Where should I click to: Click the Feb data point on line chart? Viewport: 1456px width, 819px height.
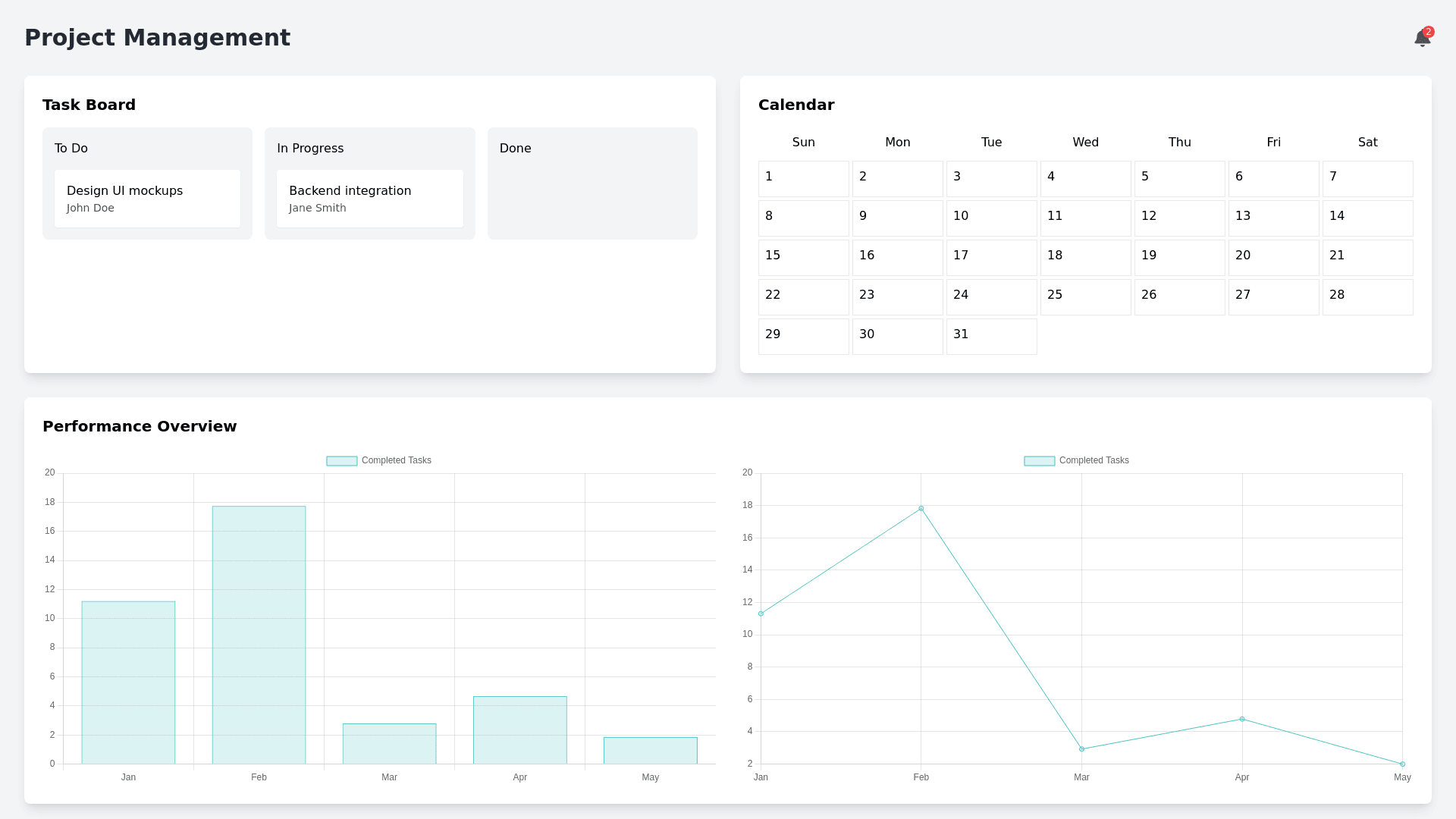(x=921, y=509)
